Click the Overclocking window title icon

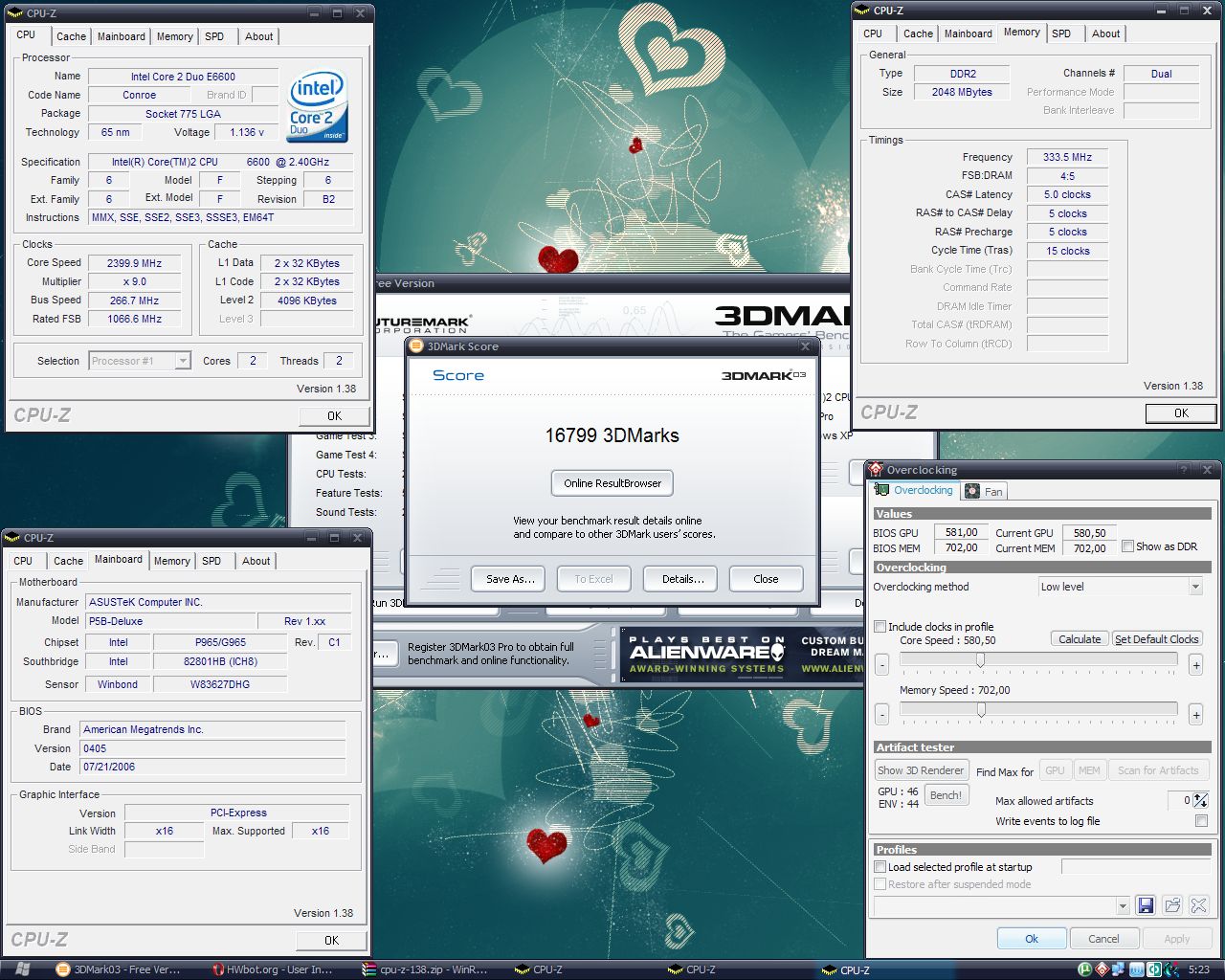[x=876, y=470]
